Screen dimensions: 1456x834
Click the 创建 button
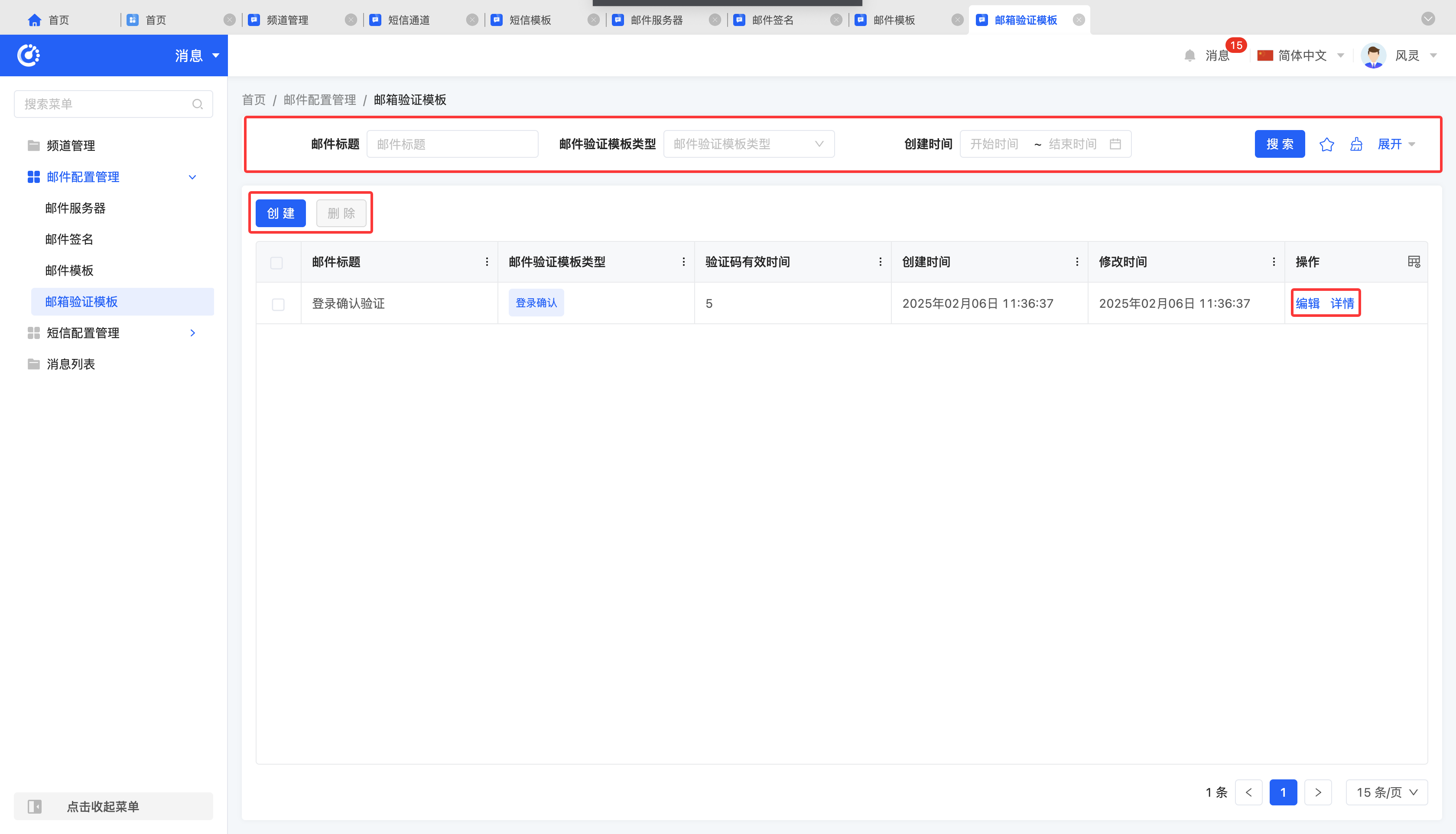click(280, 213)
